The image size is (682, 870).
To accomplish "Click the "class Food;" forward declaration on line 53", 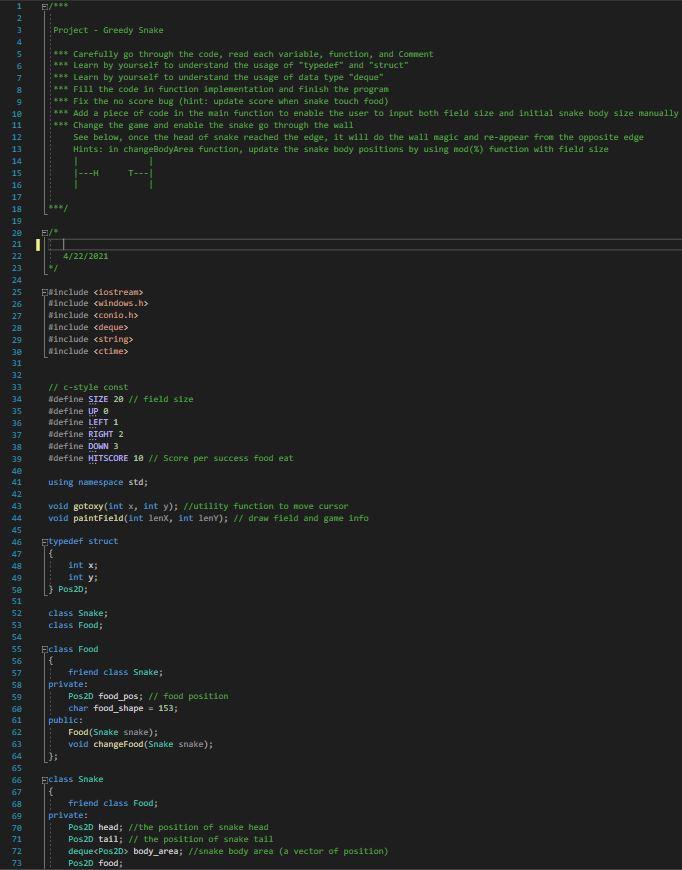I will [x=75, y=625].
